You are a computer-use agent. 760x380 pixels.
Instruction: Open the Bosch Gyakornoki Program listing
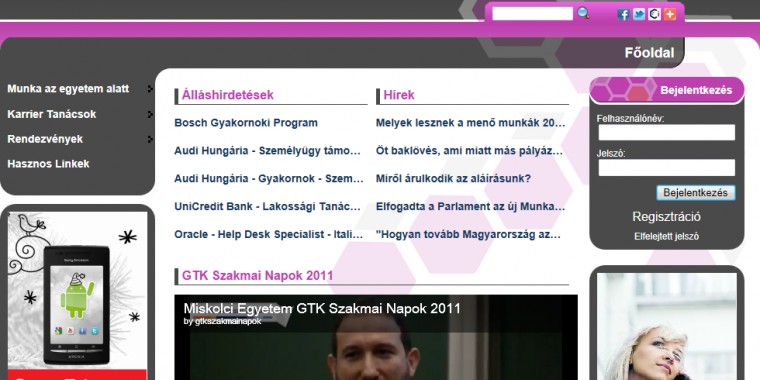click(246, 123)
